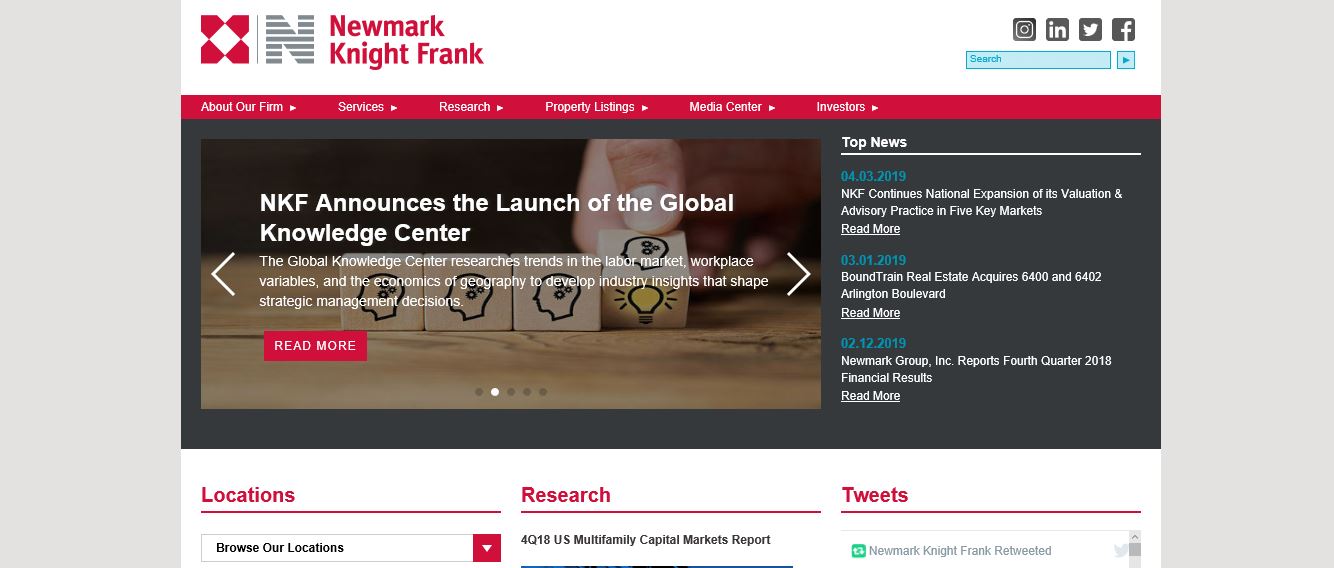Click into the Search input field
The image size is (1334, 568).
pyautogui.click(x=1037, y=60)
